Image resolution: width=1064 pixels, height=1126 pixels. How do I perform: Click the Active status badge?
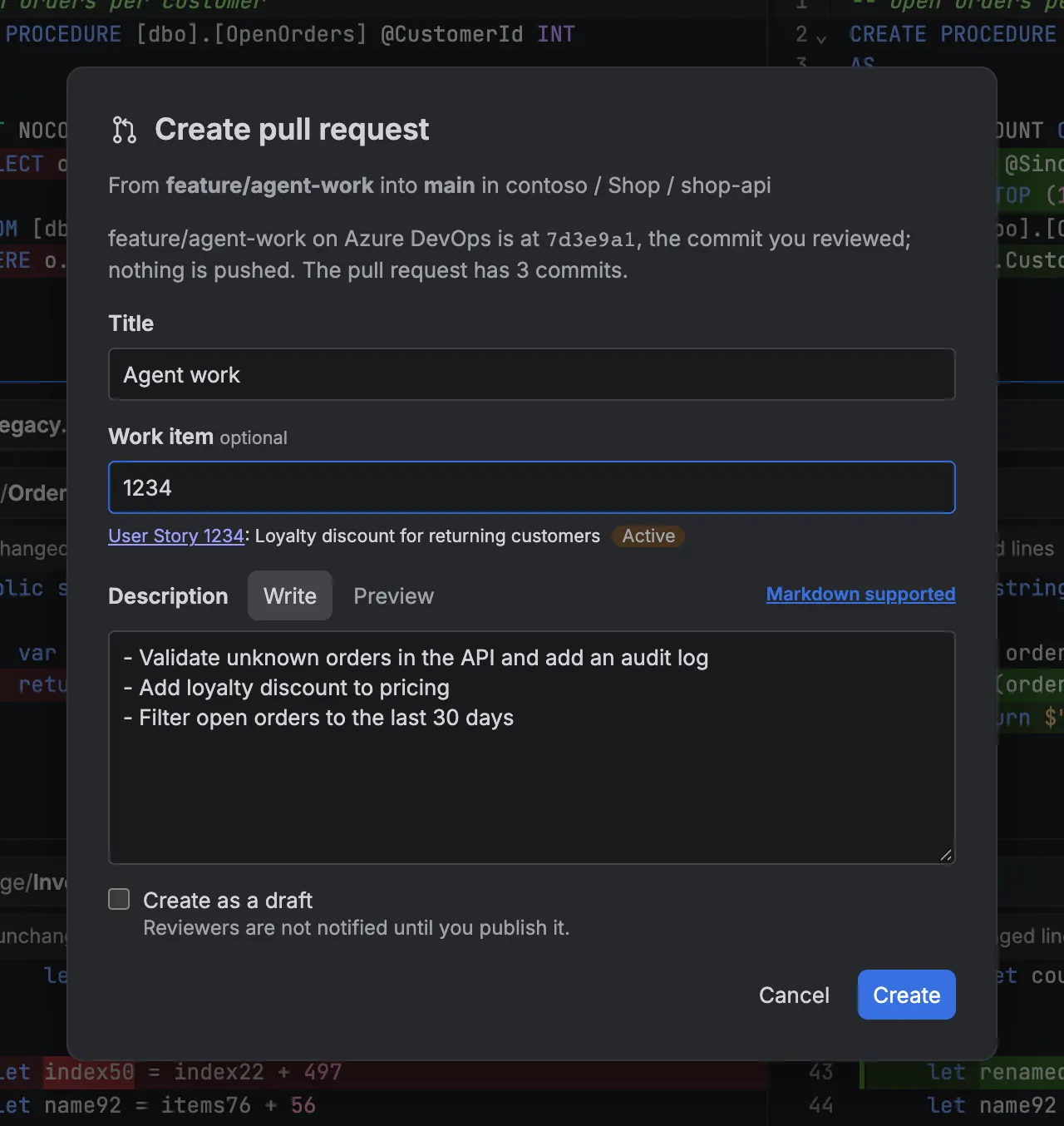tap(648, 536)
